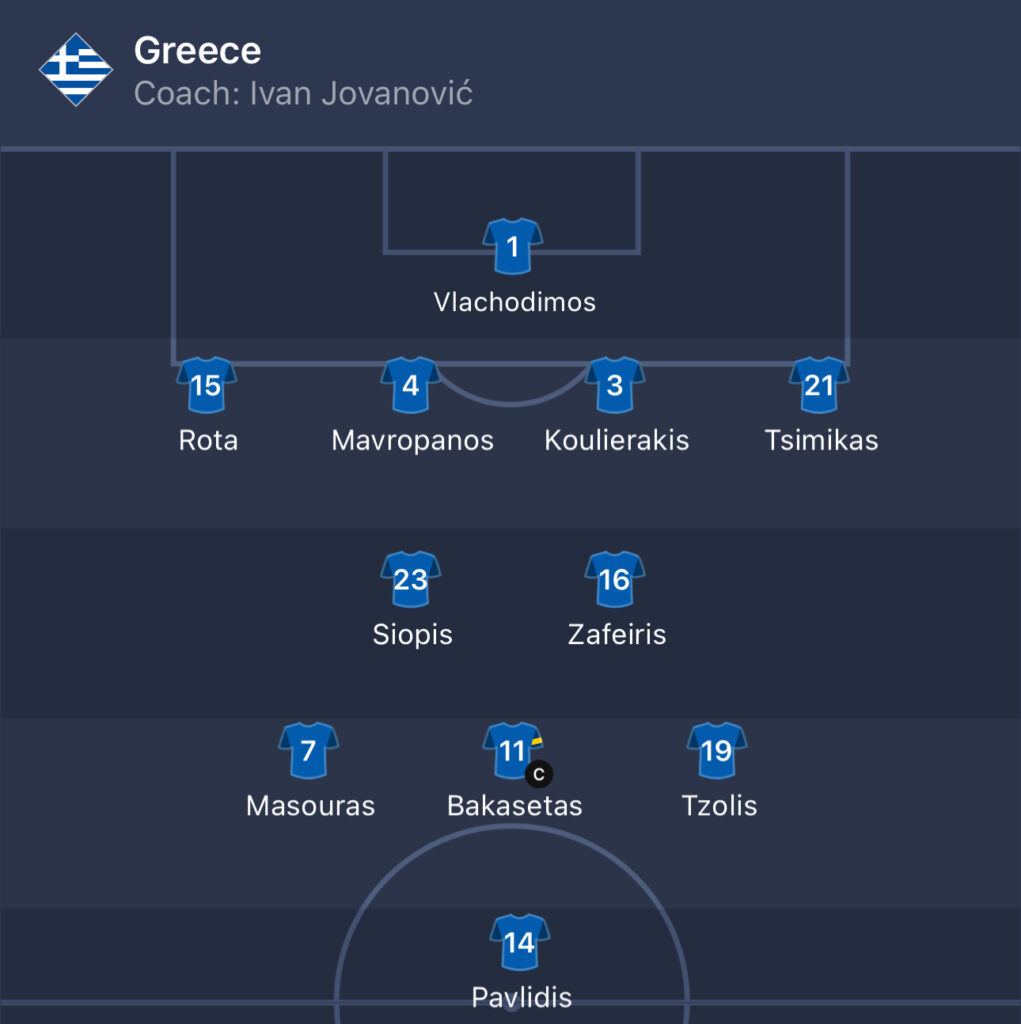
Task: Select the Tsimikas name text
Action: click(x=821, y=441)
